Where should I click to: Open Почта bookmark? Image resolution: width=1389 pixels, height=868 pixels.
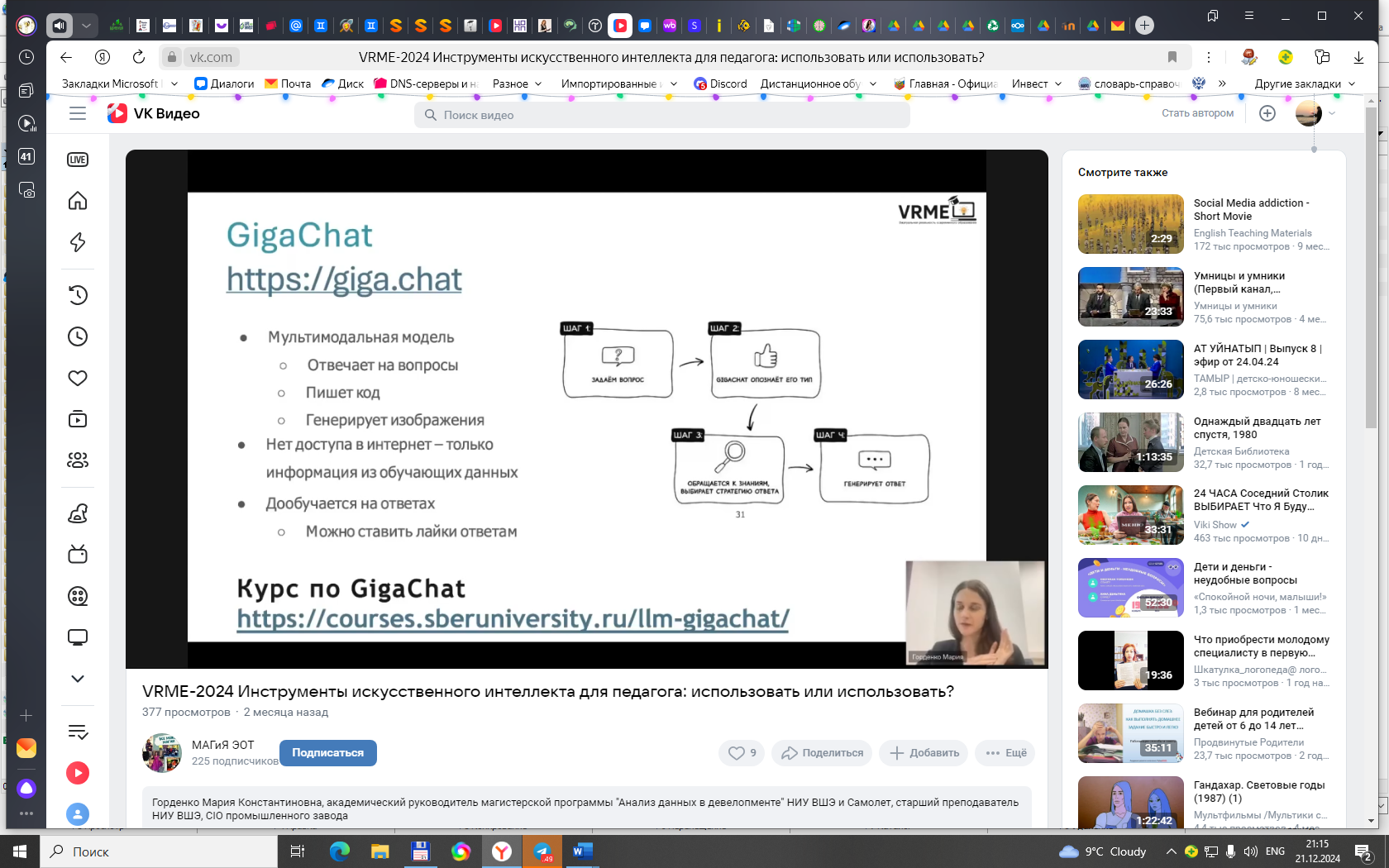click(x=288, y=83)
